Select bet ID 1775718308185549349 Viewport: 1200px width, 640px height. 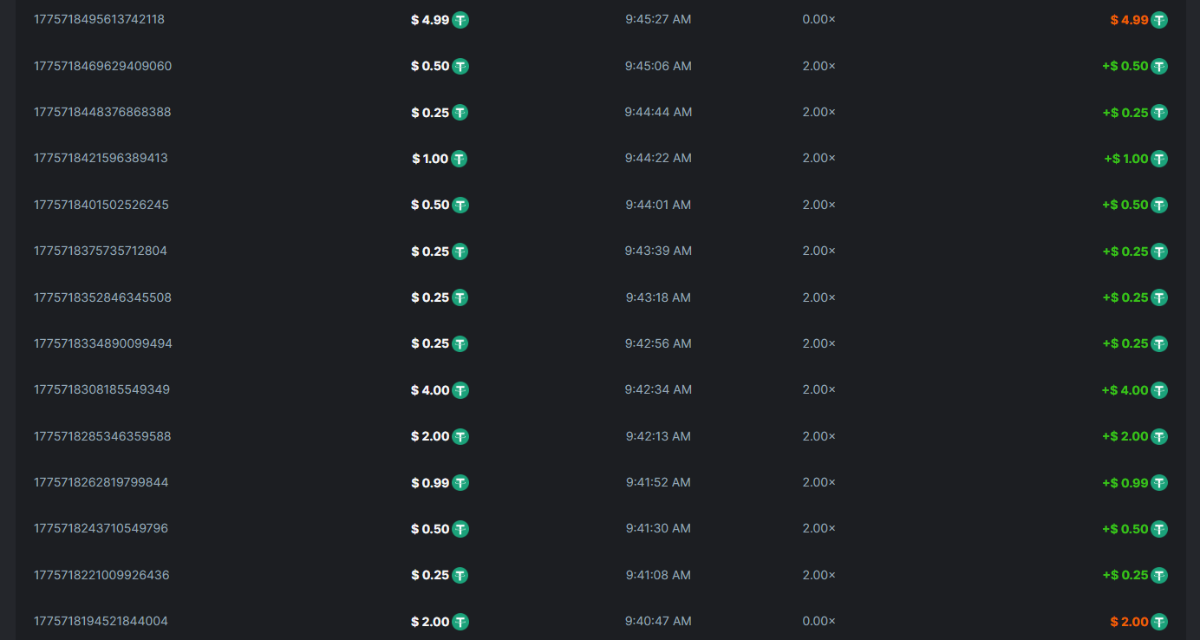point(101,390)
